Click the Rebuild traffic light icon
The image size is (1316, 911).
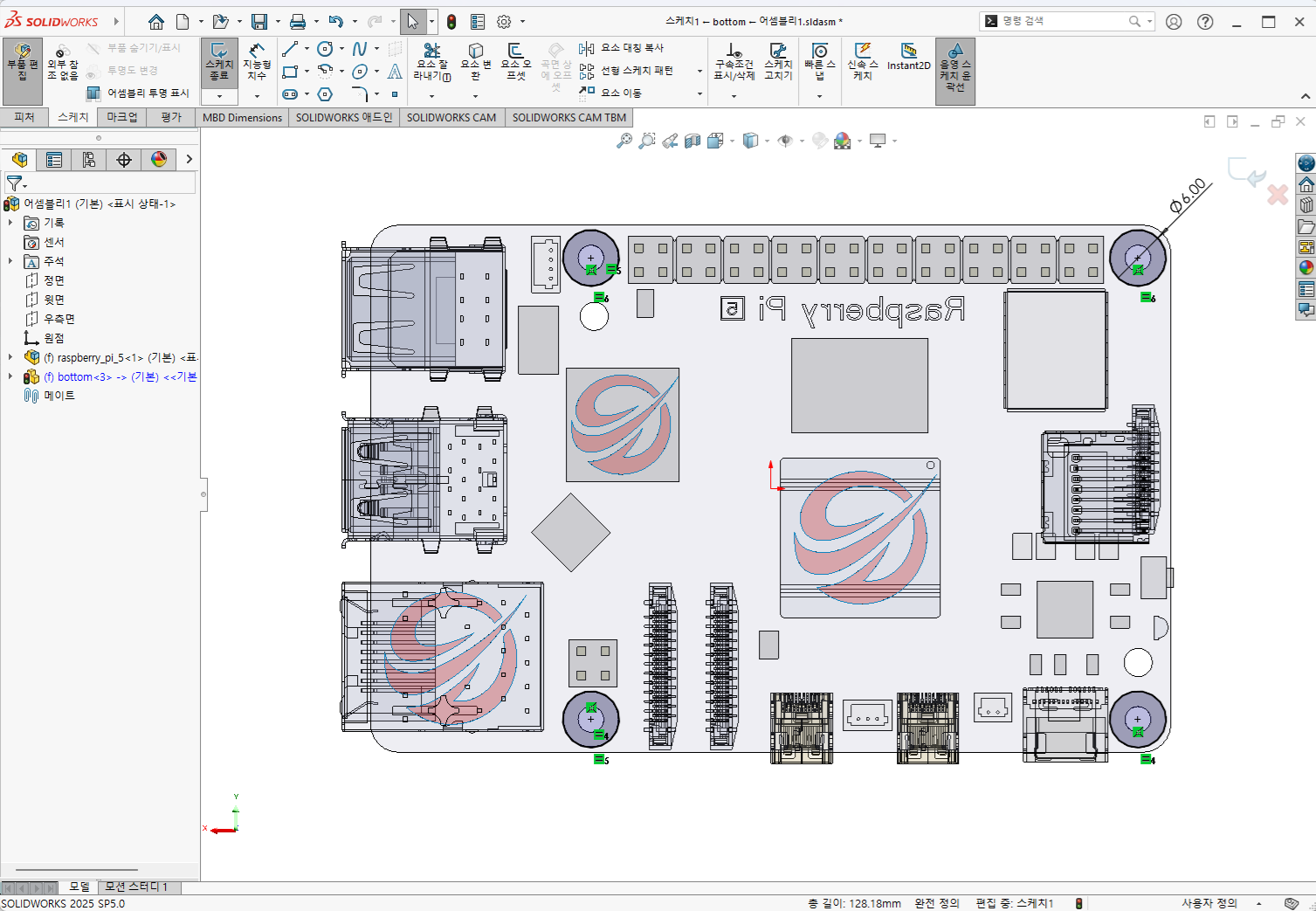point(451,22)
